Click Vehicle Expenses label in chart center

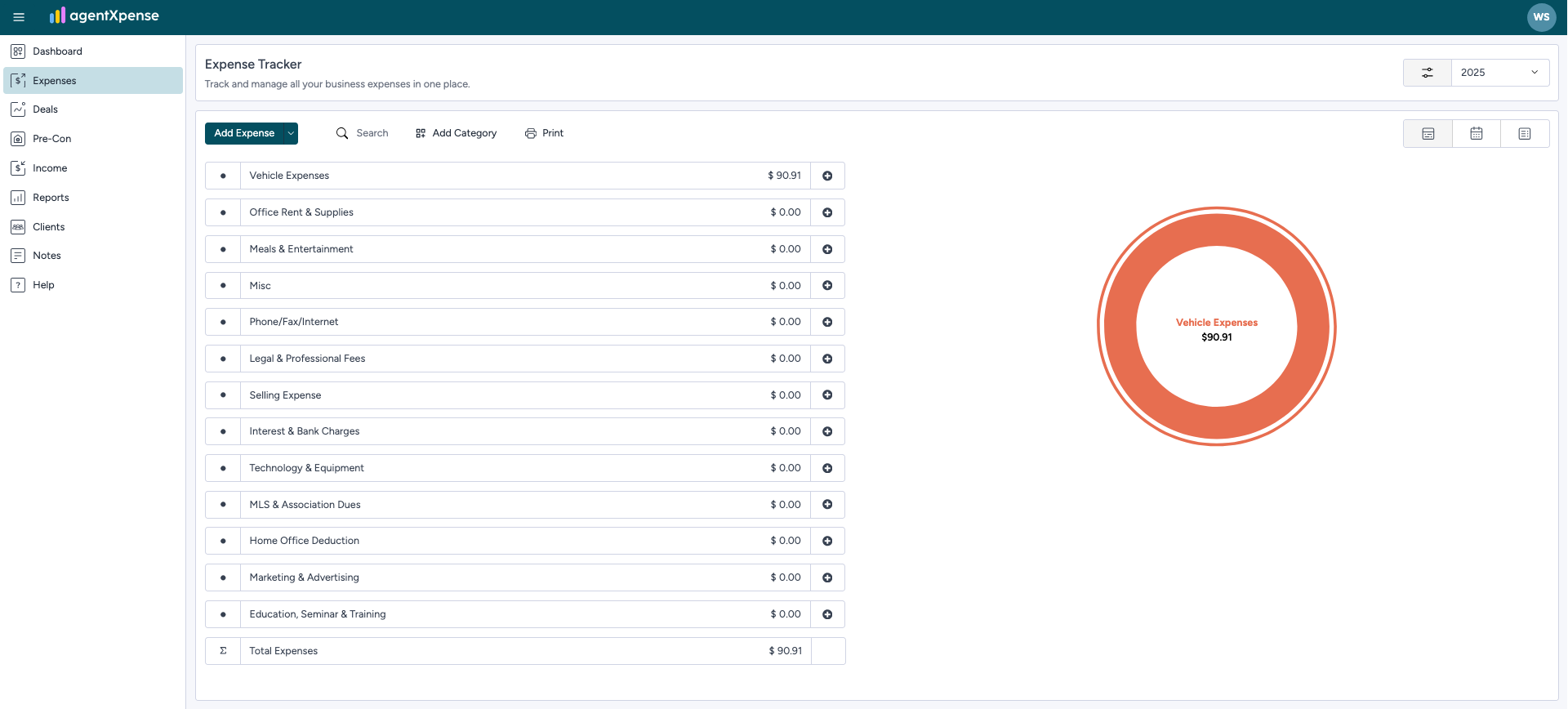coord(1216,323)
